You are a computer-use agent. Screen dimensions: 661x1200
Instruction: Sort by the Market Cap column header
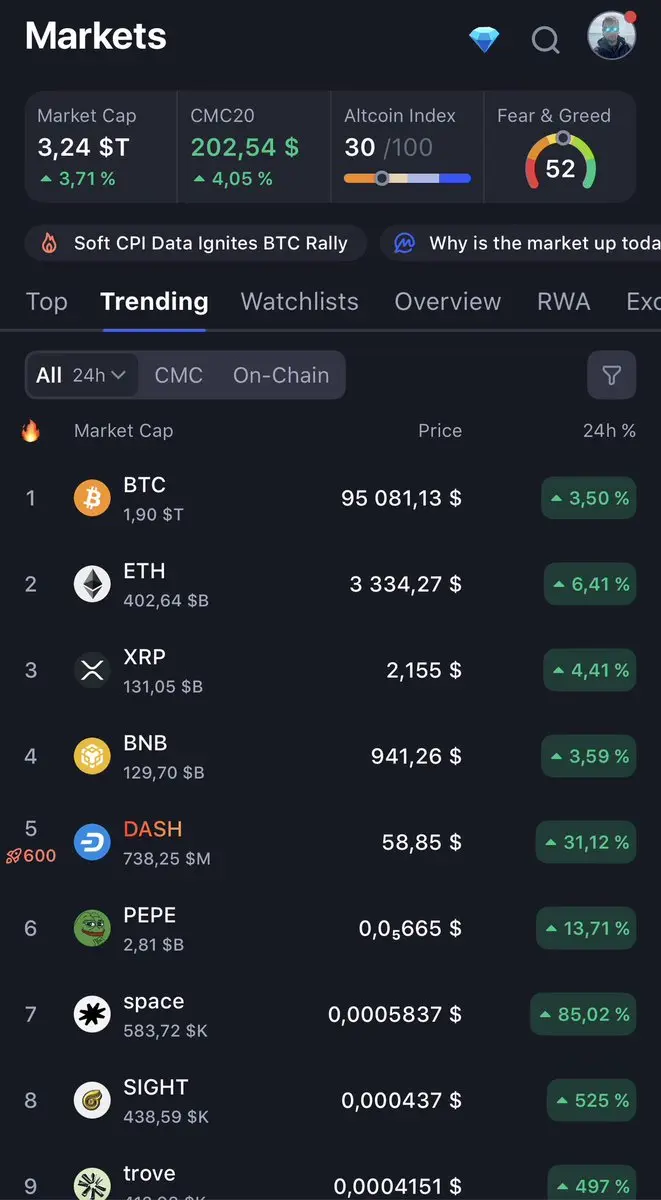pos(123,431)
